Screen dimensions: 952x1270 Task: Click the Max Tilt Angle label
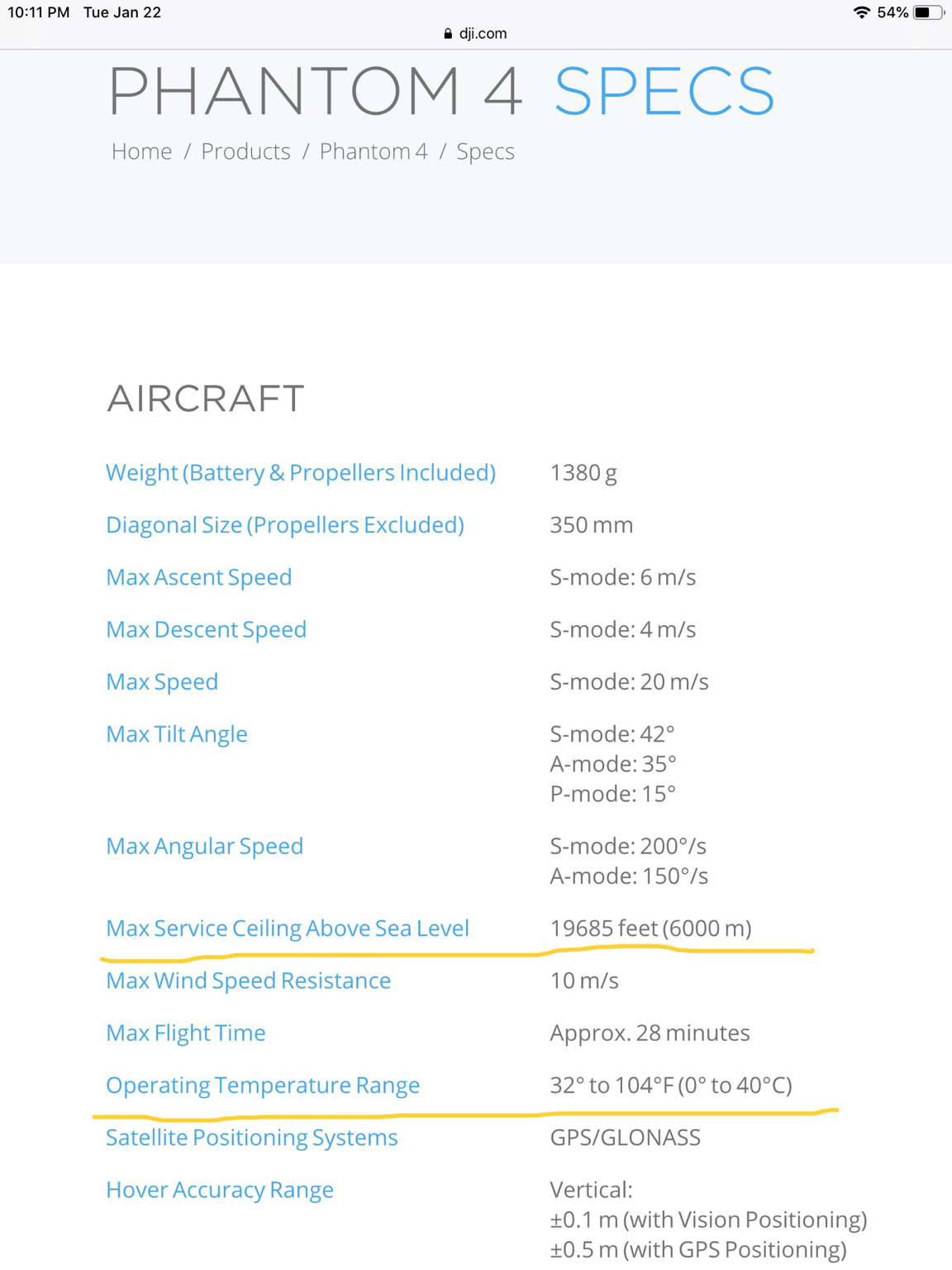177,734
